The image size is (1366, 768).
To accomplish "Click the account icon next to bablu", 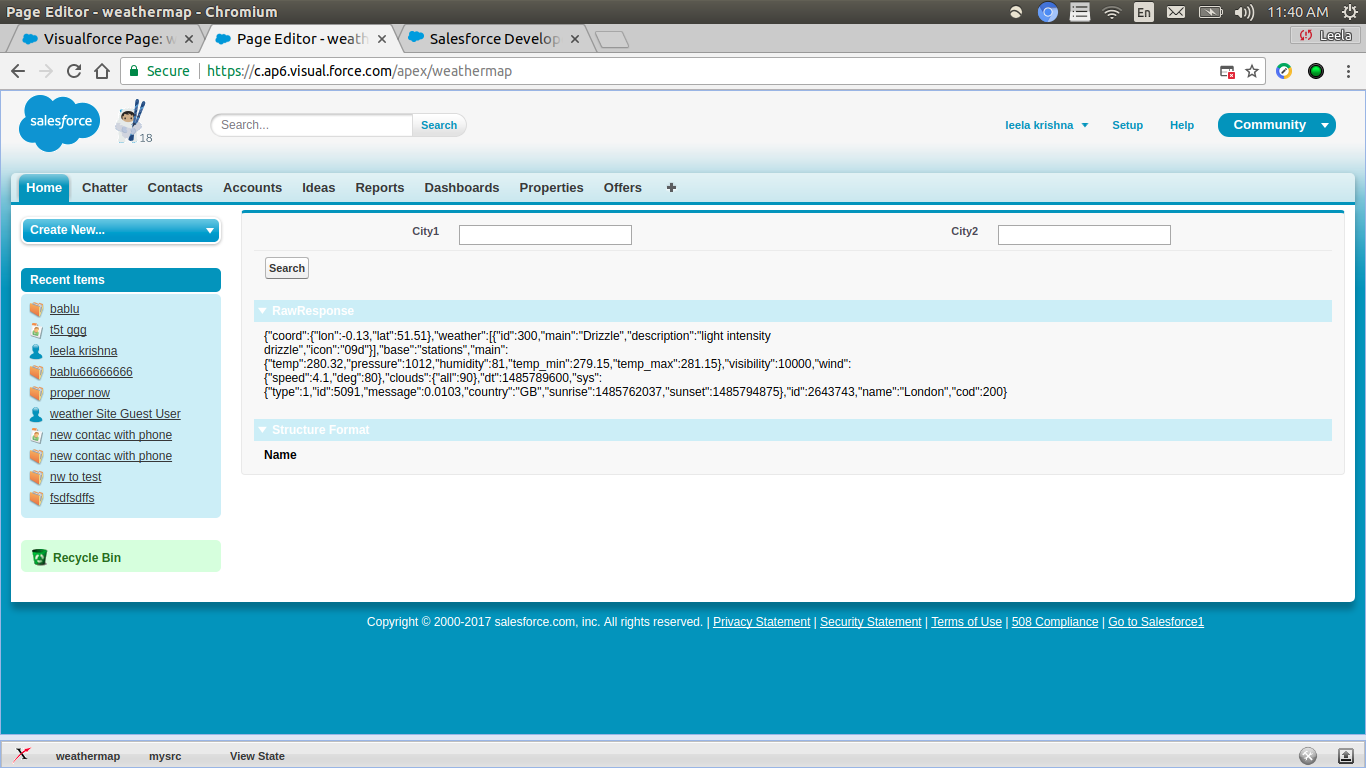I will tap(36, 309).
